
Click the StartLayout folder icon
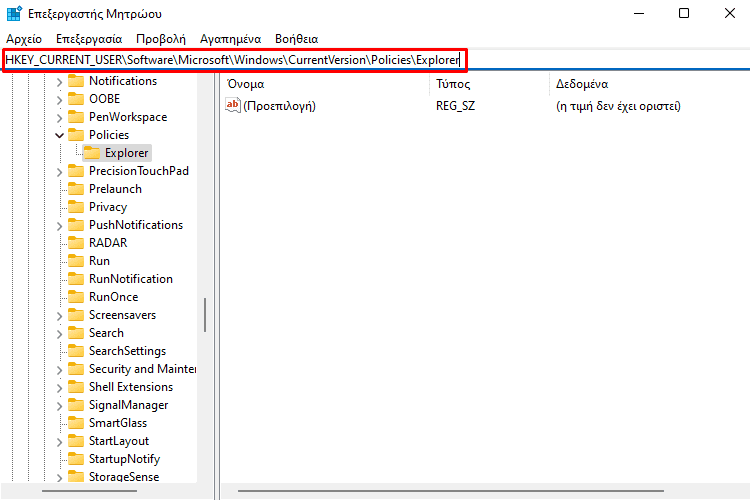76,441
